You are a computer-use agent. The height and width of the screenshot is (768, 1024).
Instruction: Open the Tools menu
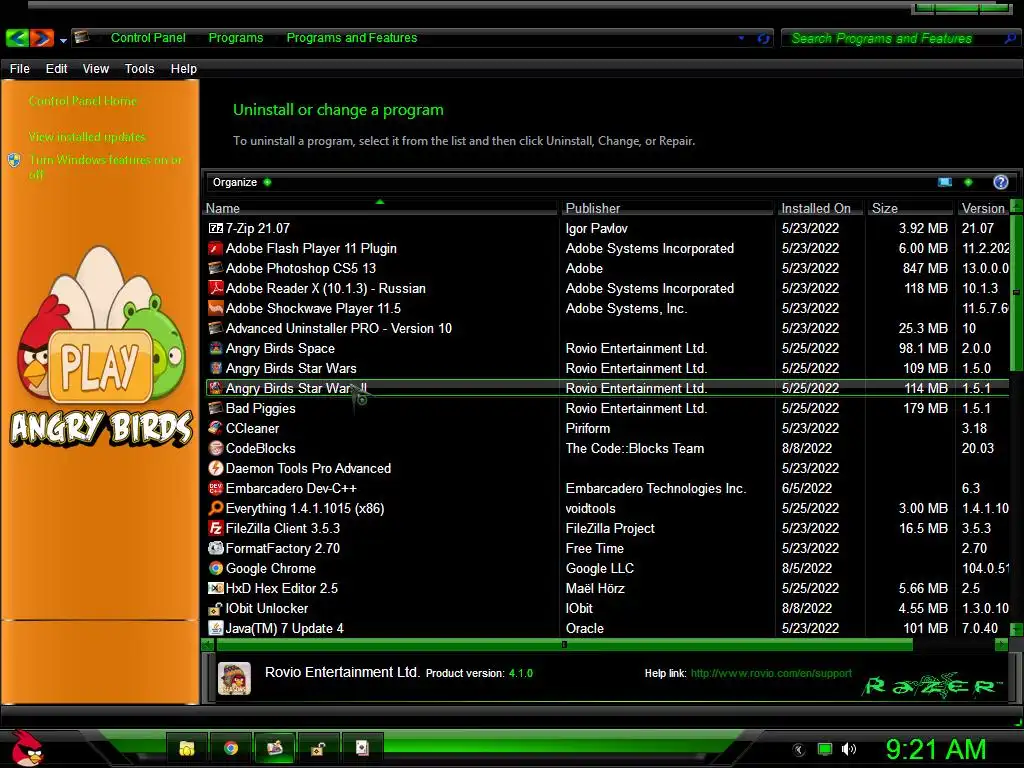(x=139, y=69)
